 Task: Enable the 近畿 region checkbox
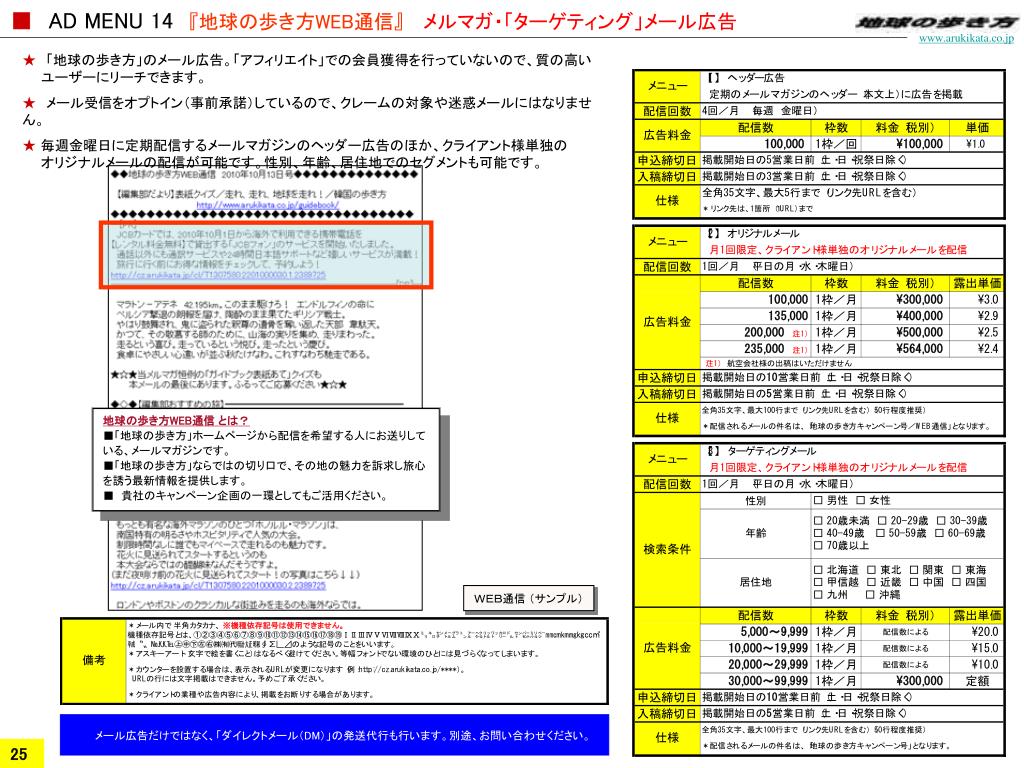(x=871, y=582)
